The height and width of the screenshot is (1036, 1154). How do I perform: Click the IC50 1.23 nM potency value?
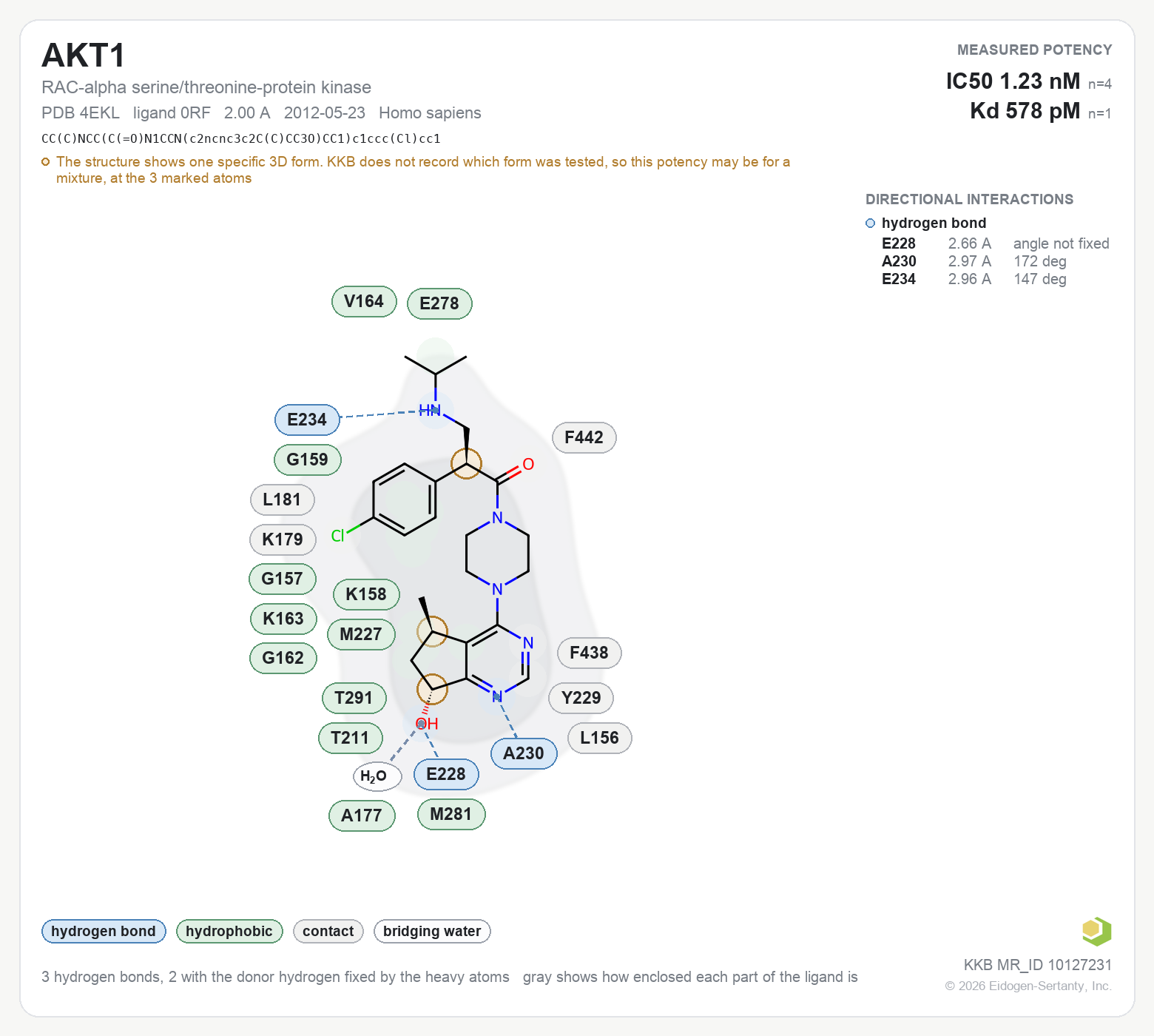click(1013, 81)
